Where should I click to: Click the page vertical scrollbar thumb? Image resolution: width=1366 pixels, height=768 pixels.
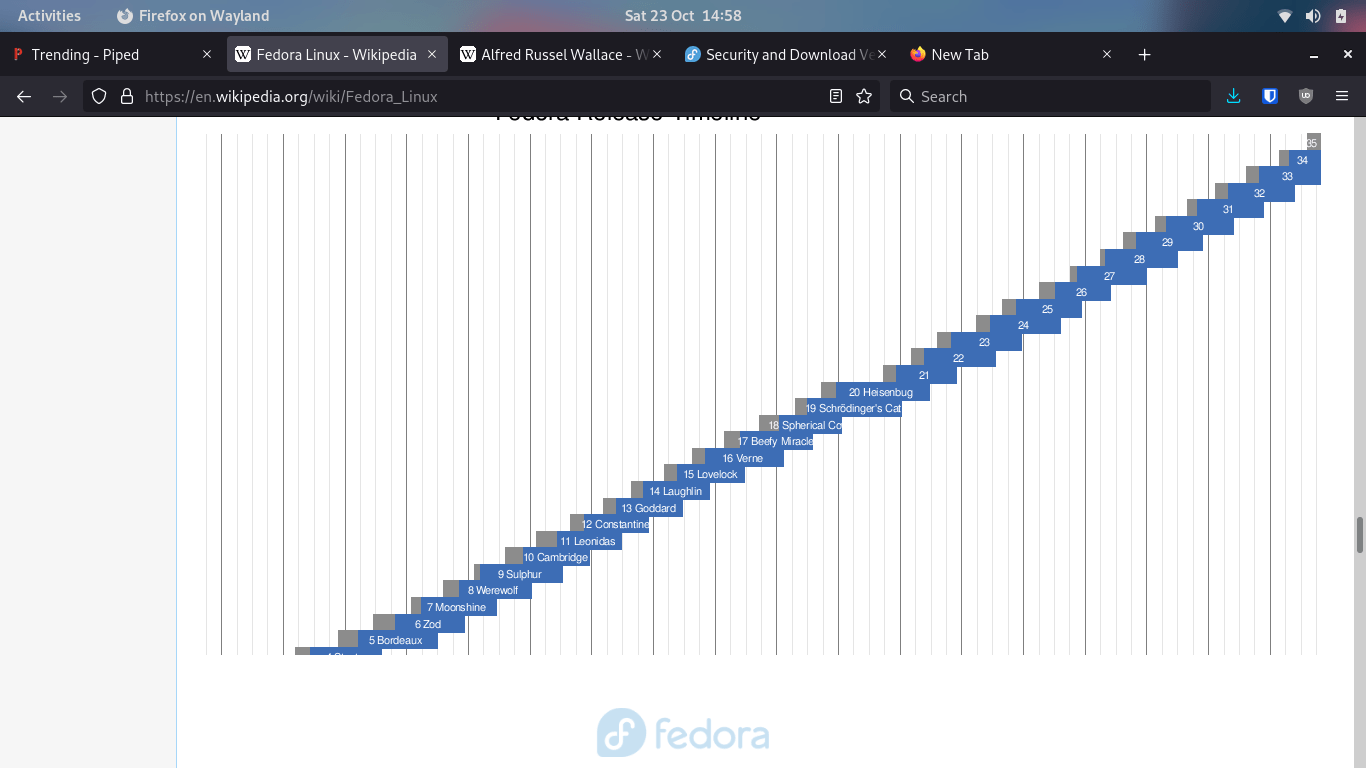[x=1360, y=535]
